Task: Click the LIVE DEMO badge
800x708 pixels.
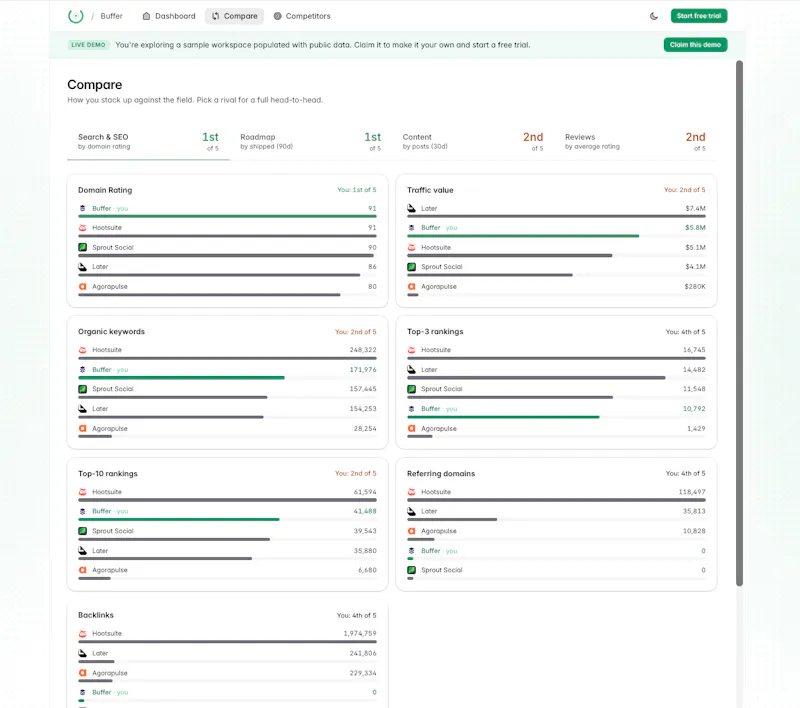Action: (x=88, y=44)
